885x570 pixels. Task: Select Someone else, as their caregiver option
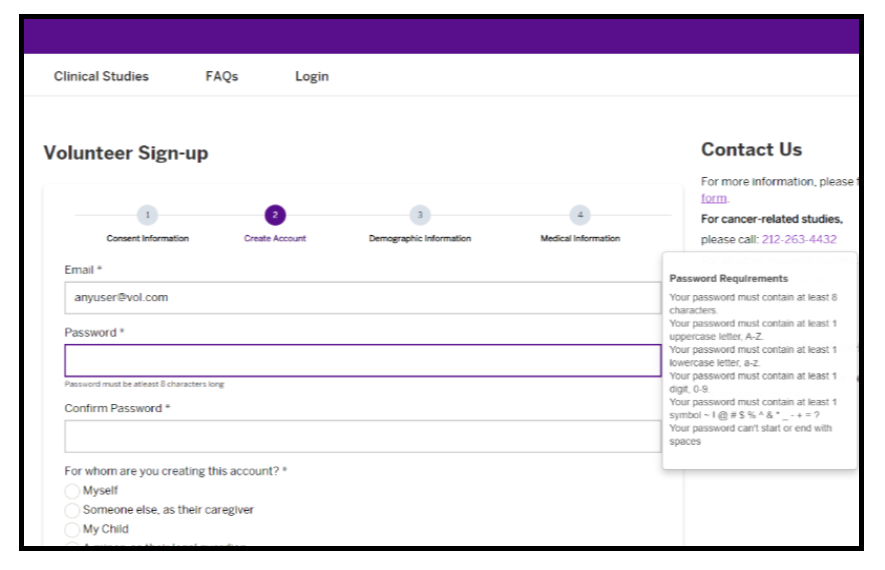coord(72,510)
